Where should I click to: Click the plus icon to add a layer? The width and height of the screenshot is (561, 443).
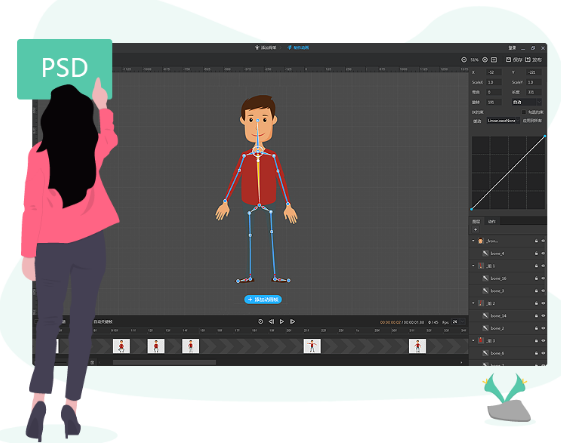(x=475, y=230)
